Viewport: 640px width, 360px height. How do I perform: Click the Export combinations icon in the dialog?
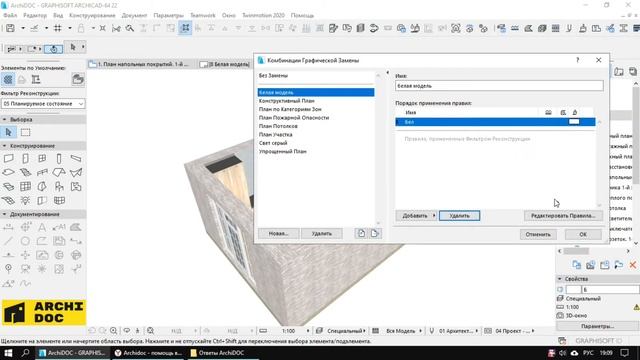pos(375,233)
